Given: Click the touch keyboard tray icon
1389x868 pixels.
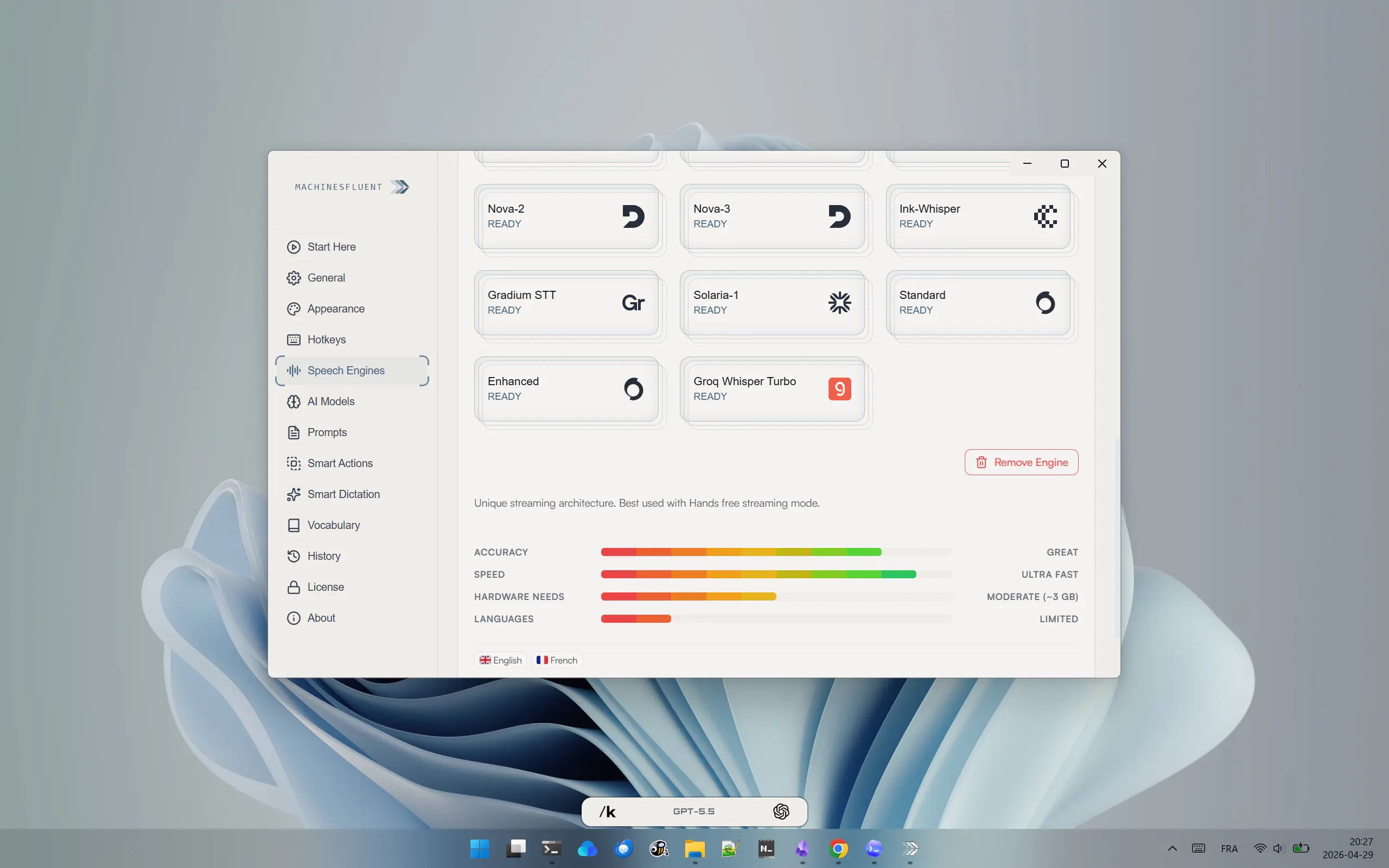Looking at the screenshot, I should pyautogui.click(x=1199, y=848).
